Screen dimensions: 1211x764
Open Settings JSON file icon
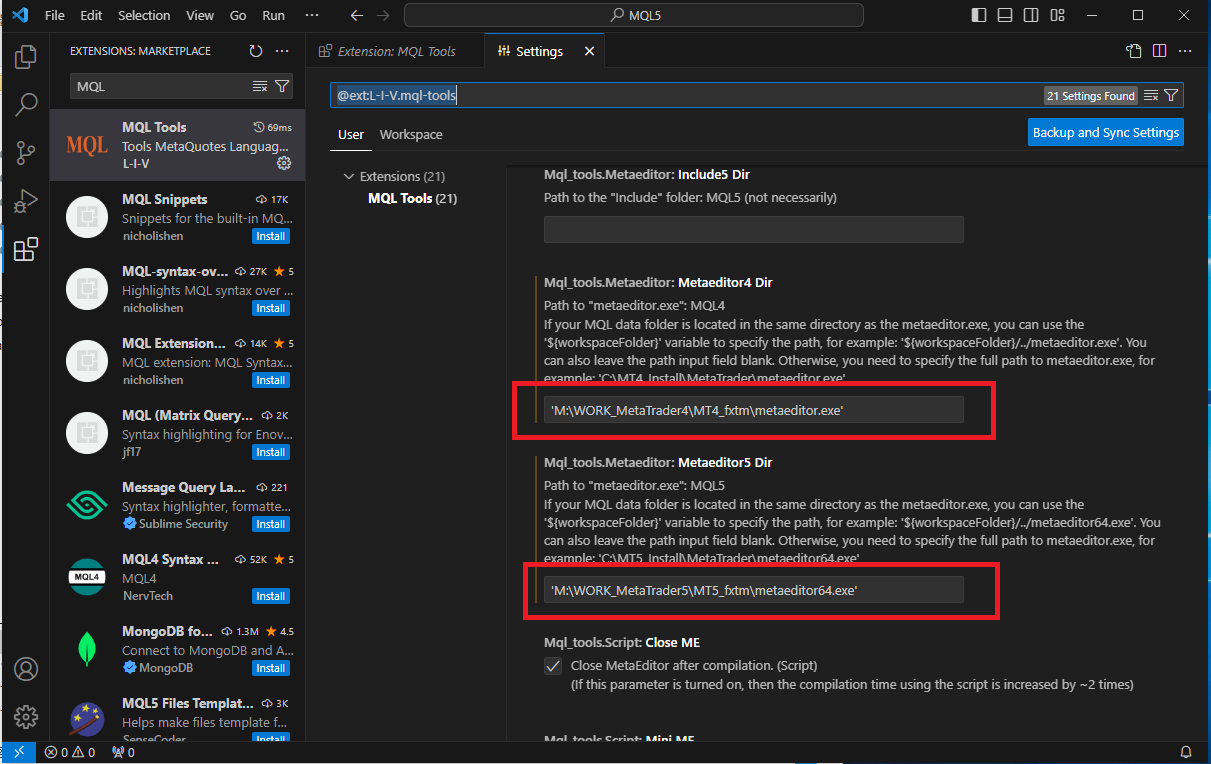click(1133, 51)
